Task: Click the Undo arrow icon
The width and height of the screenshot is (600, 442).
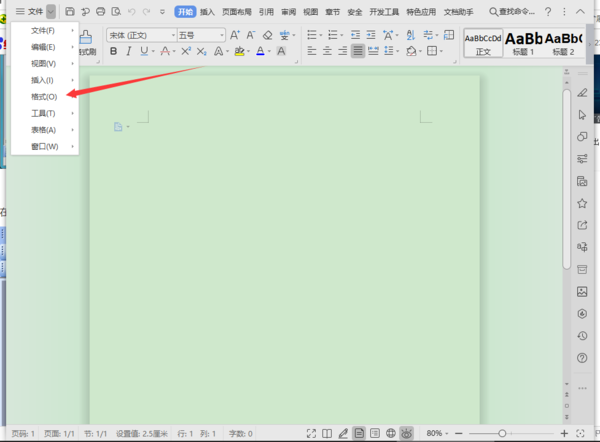Action: 132,12
